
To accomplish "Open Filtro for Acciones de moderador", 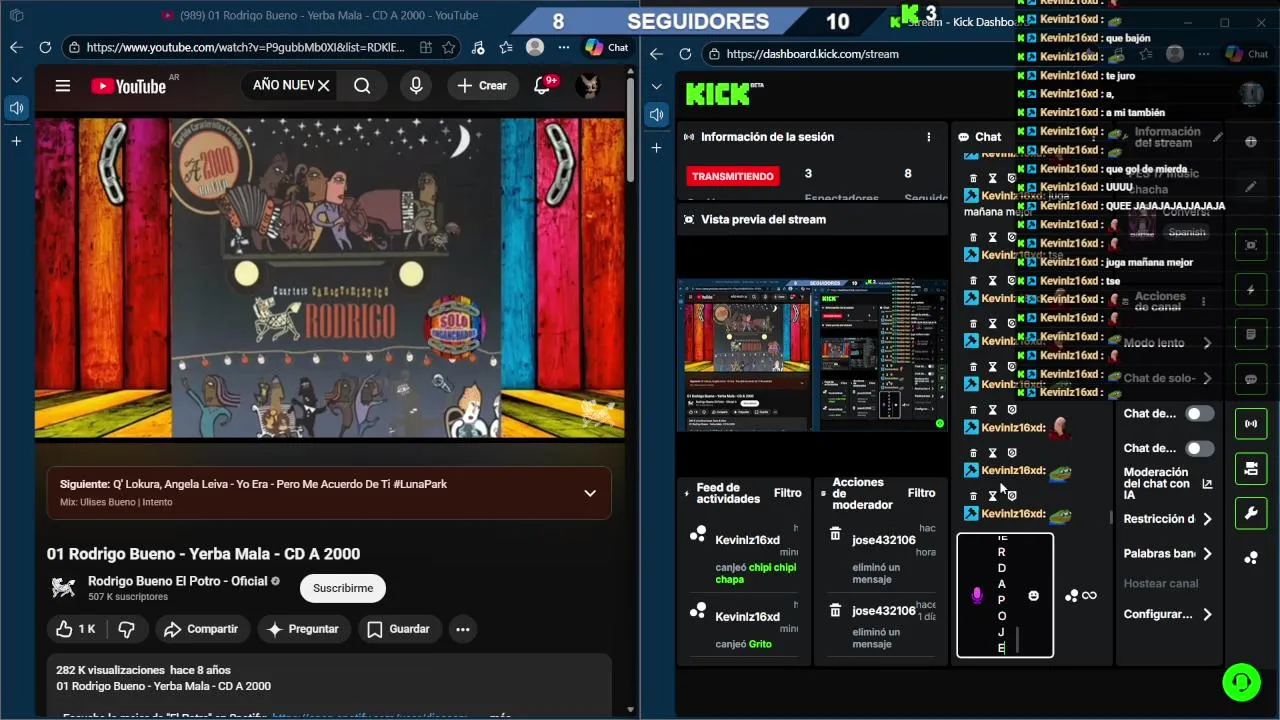I will coord(921,493).
